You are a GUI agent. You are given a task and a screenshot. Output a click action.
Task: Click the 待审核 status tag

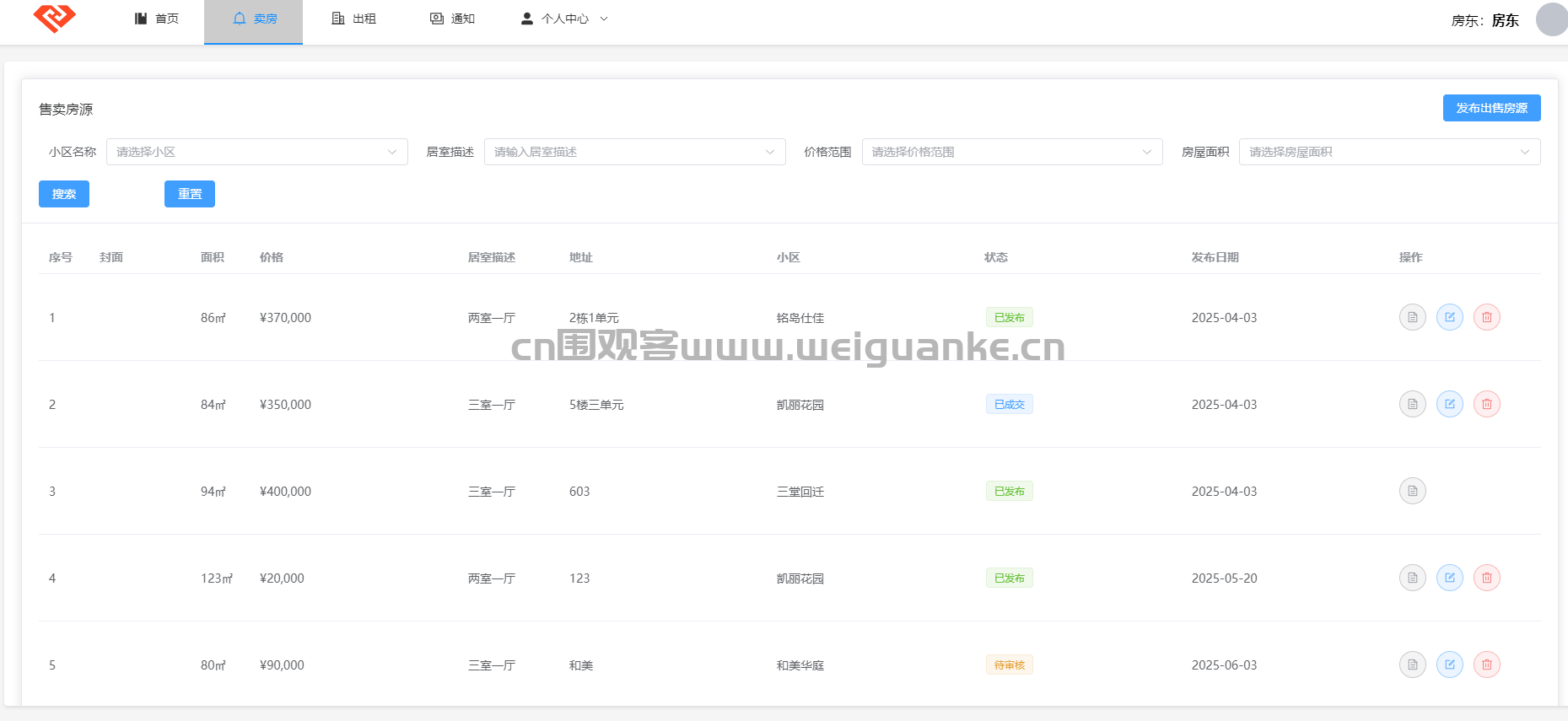1009,665
